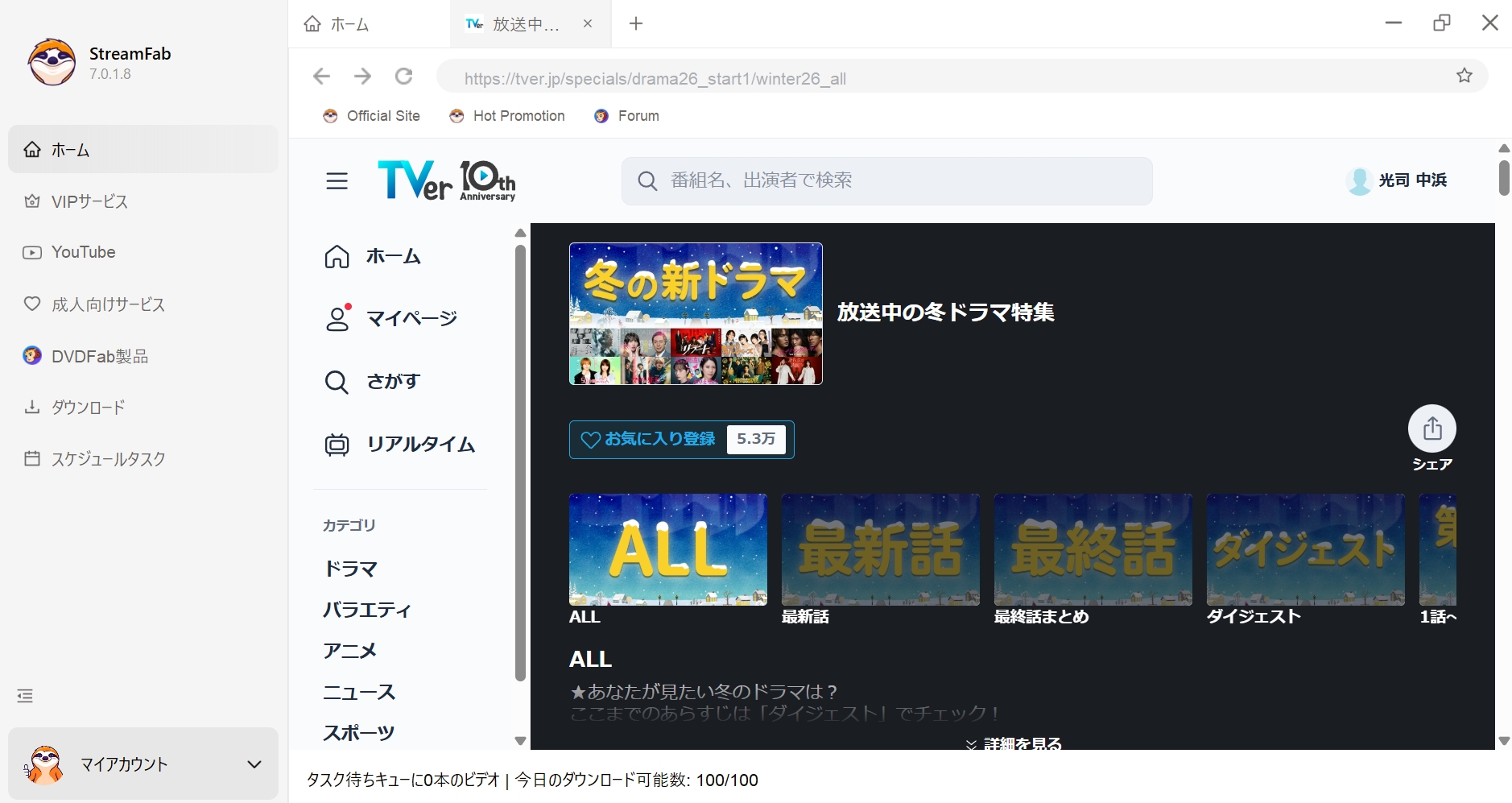Click the TVer 10th Anniversary logo
1512x803 pixels.
coord(446,180)
